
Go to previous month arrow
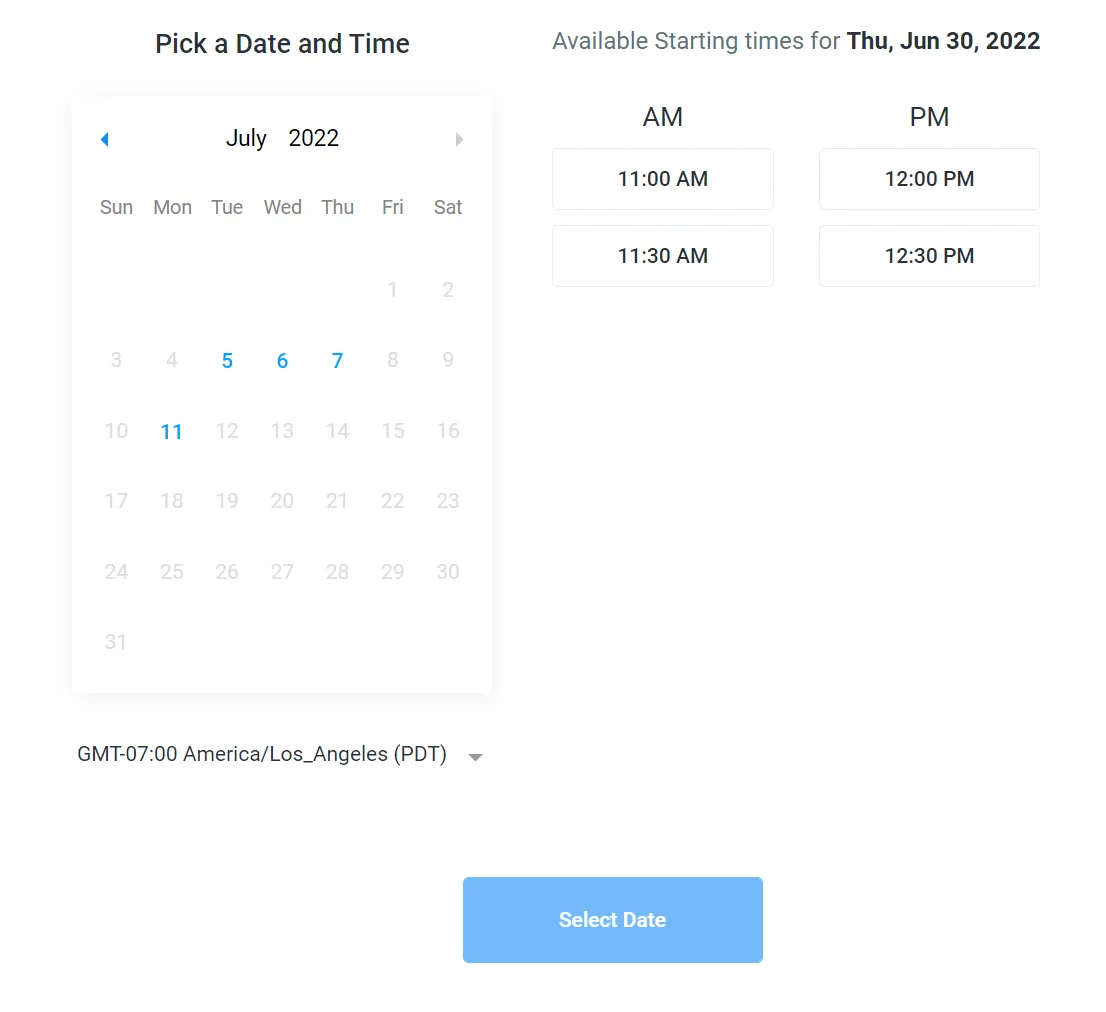tap(105, 139)
